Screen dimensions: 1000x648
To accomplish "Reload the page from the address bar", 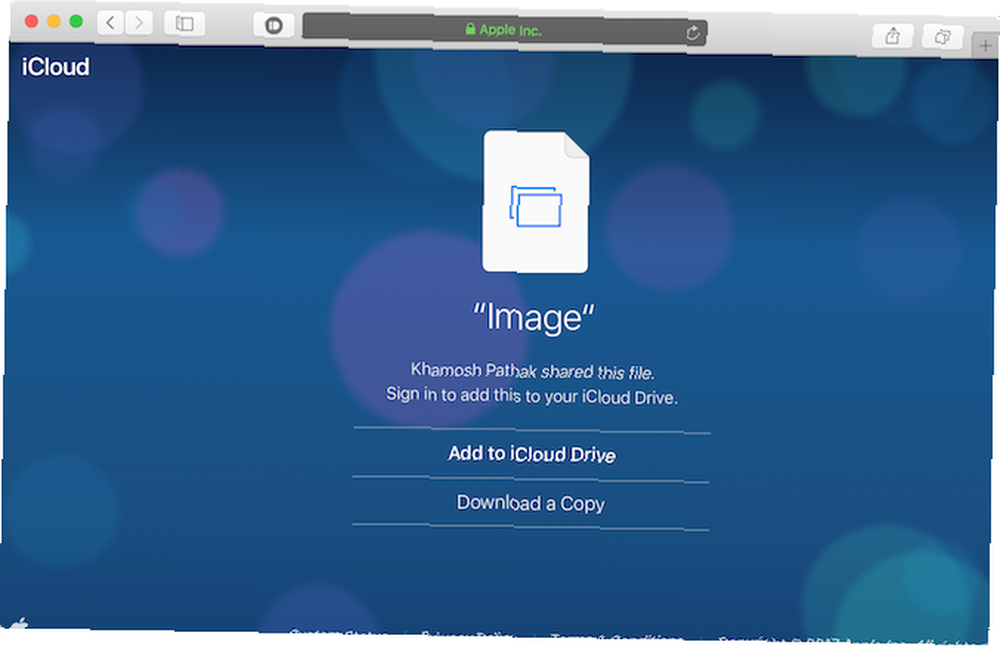I will tap(693, 33).
